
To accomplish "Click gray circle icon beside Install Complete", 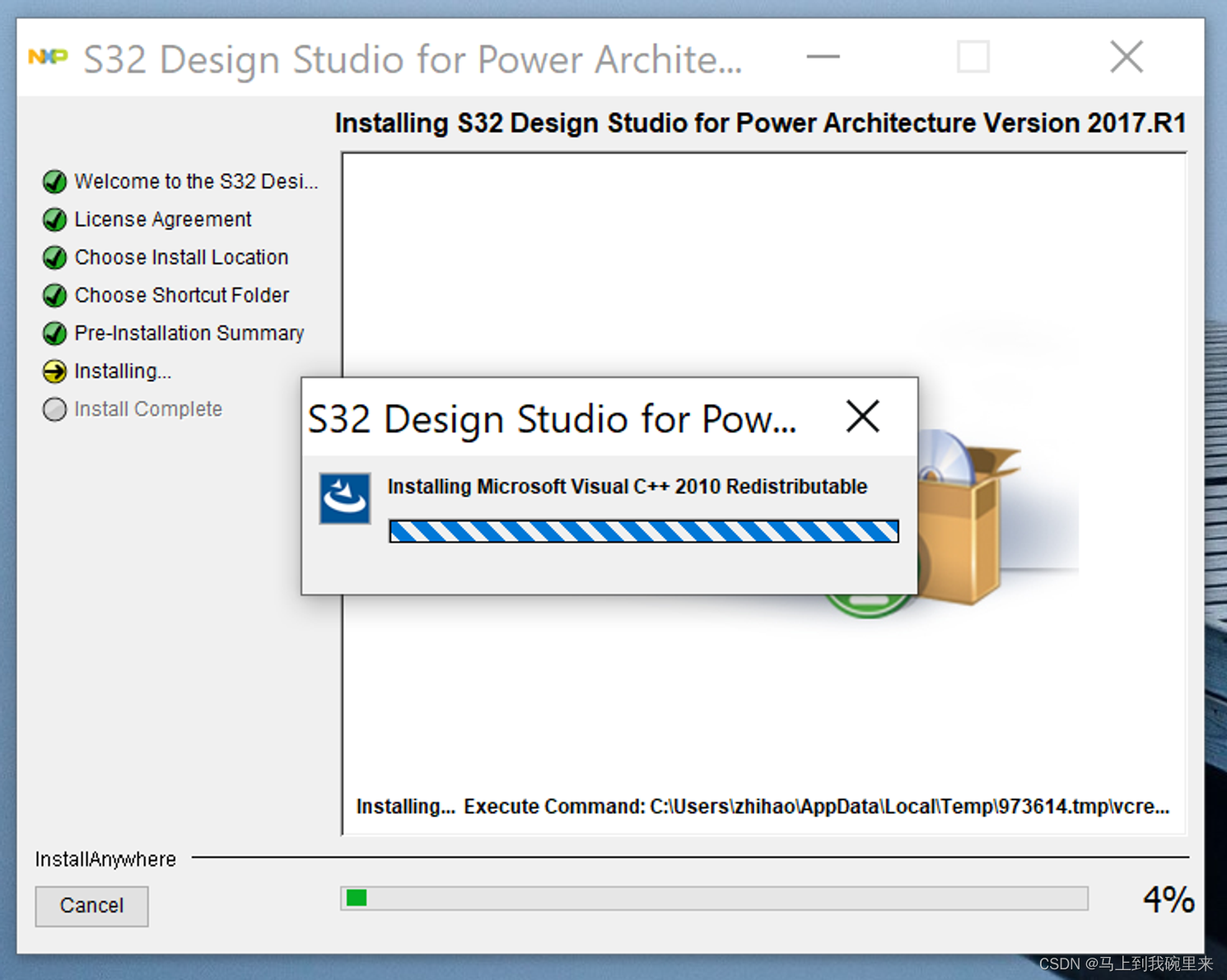I will click(54, 409).
